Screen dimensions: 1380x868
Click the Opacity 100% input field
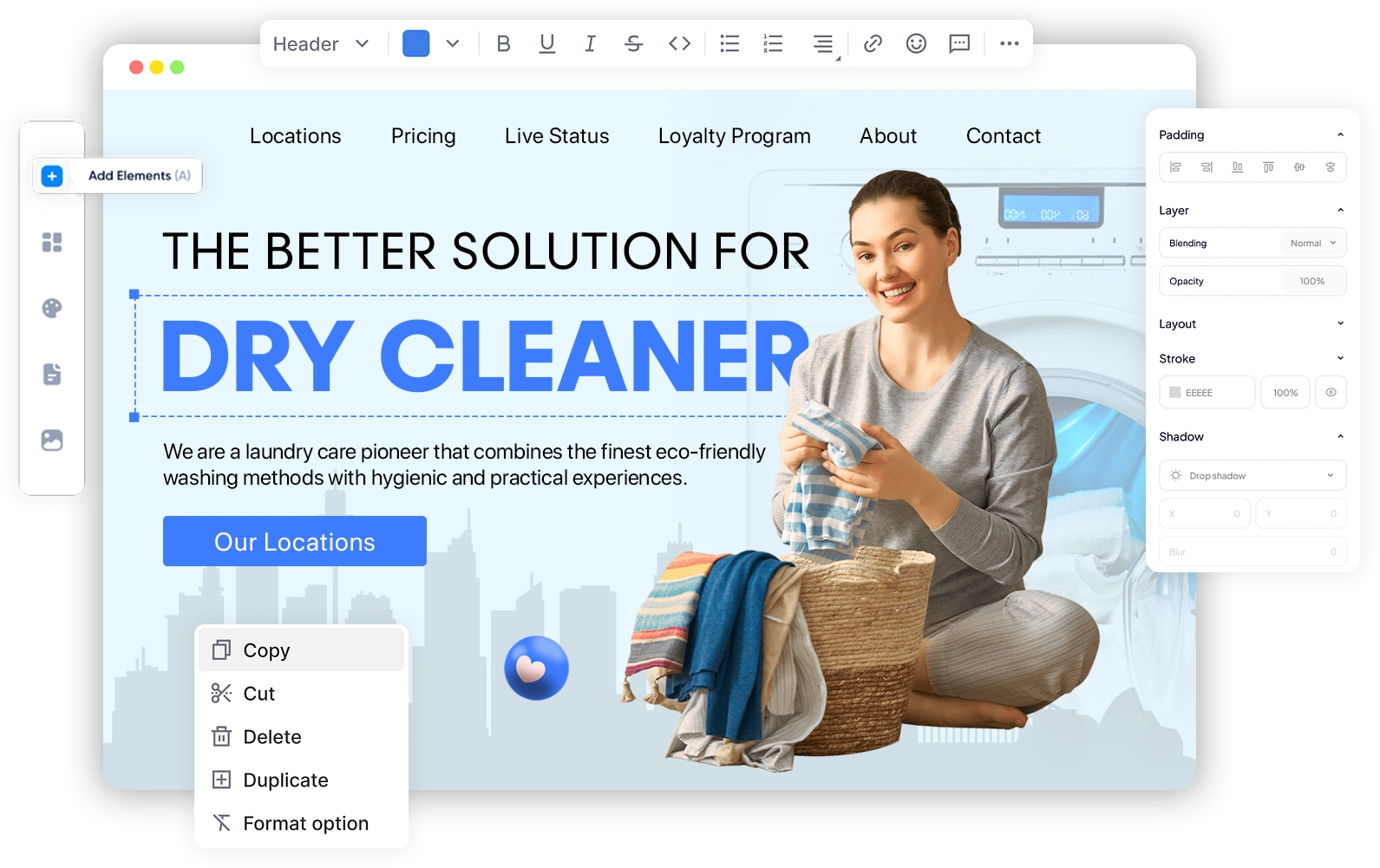[x=1311, y=282]
